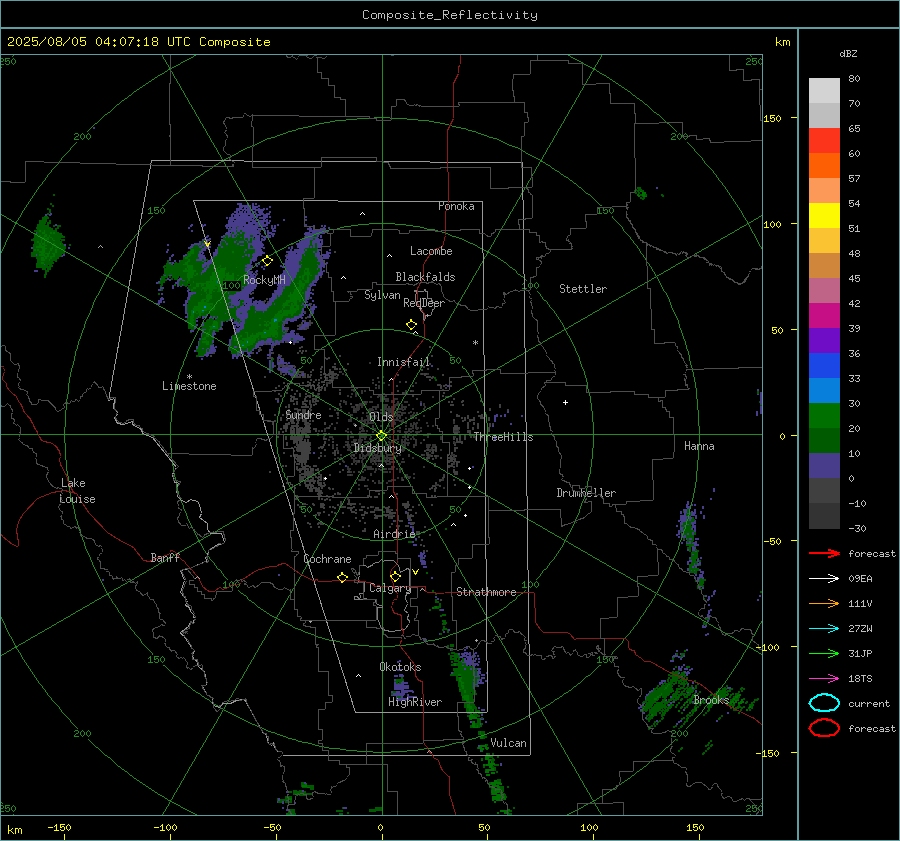
Task: Click the orange 111V arrow icon
Action: pyautogui.click(x=824, y=603)
